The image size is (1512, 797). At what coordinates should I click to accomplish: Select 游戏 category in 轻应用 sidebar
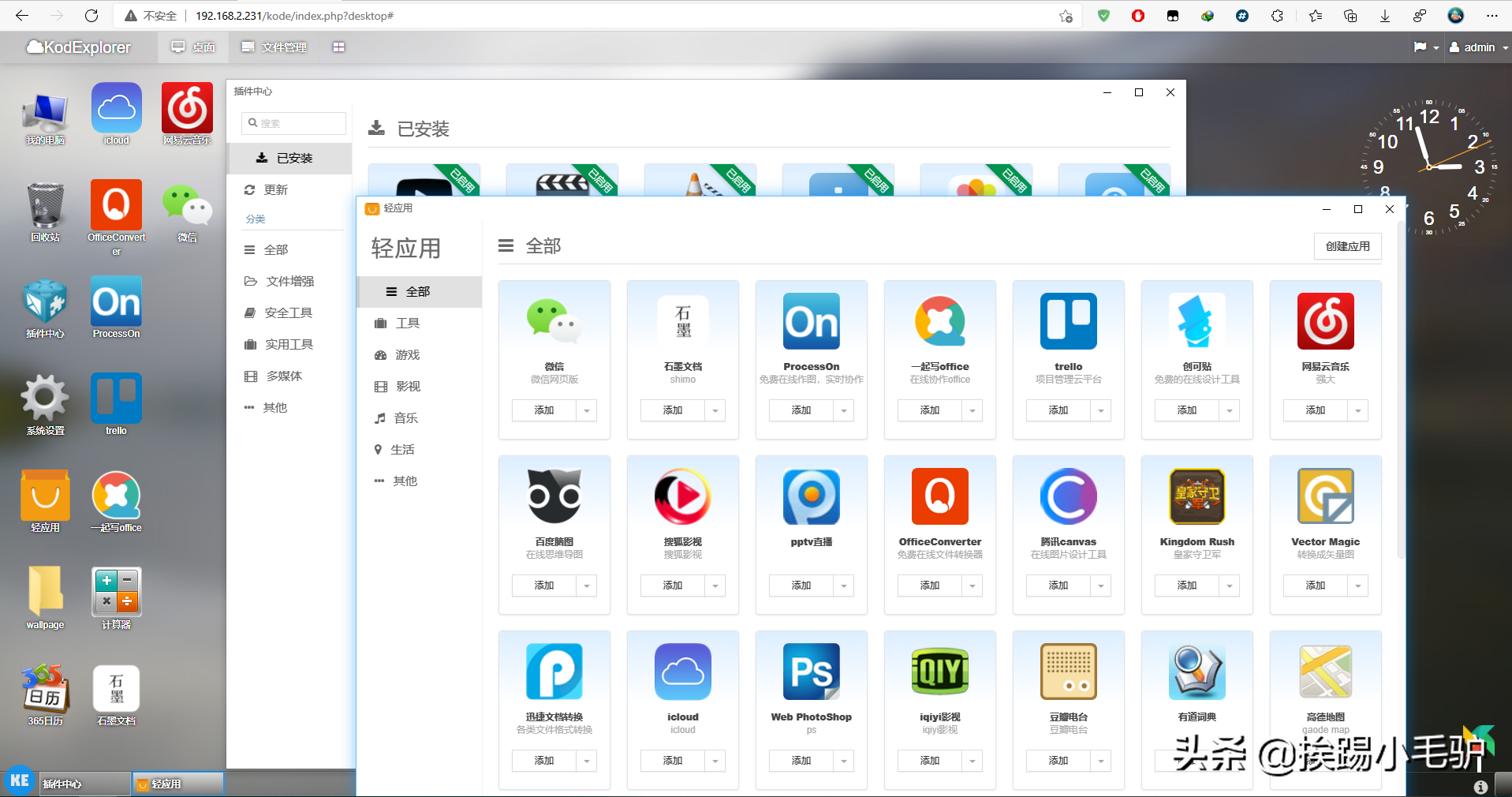pos(419,355)
